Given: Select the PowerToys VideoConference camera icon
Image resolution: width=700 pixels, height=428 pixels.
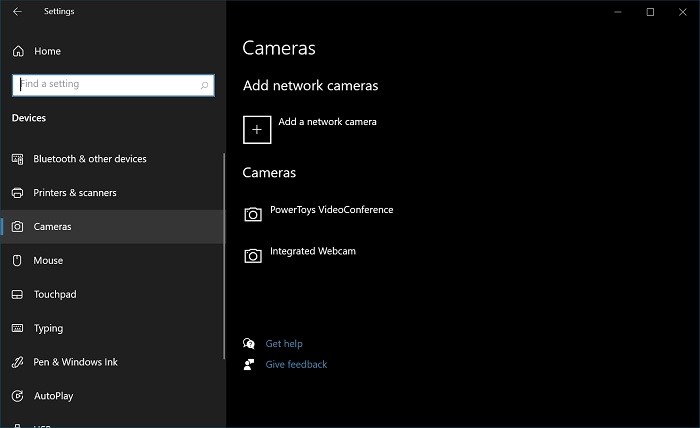Looking at the screenshot, I should click(253, 214).
